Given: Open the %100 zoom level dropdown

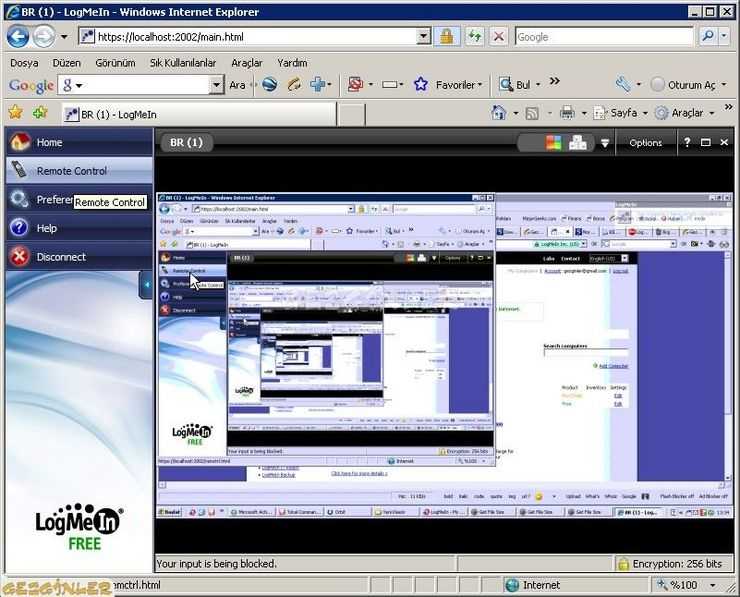Looking at the screenshot, I should coord(713,585).
